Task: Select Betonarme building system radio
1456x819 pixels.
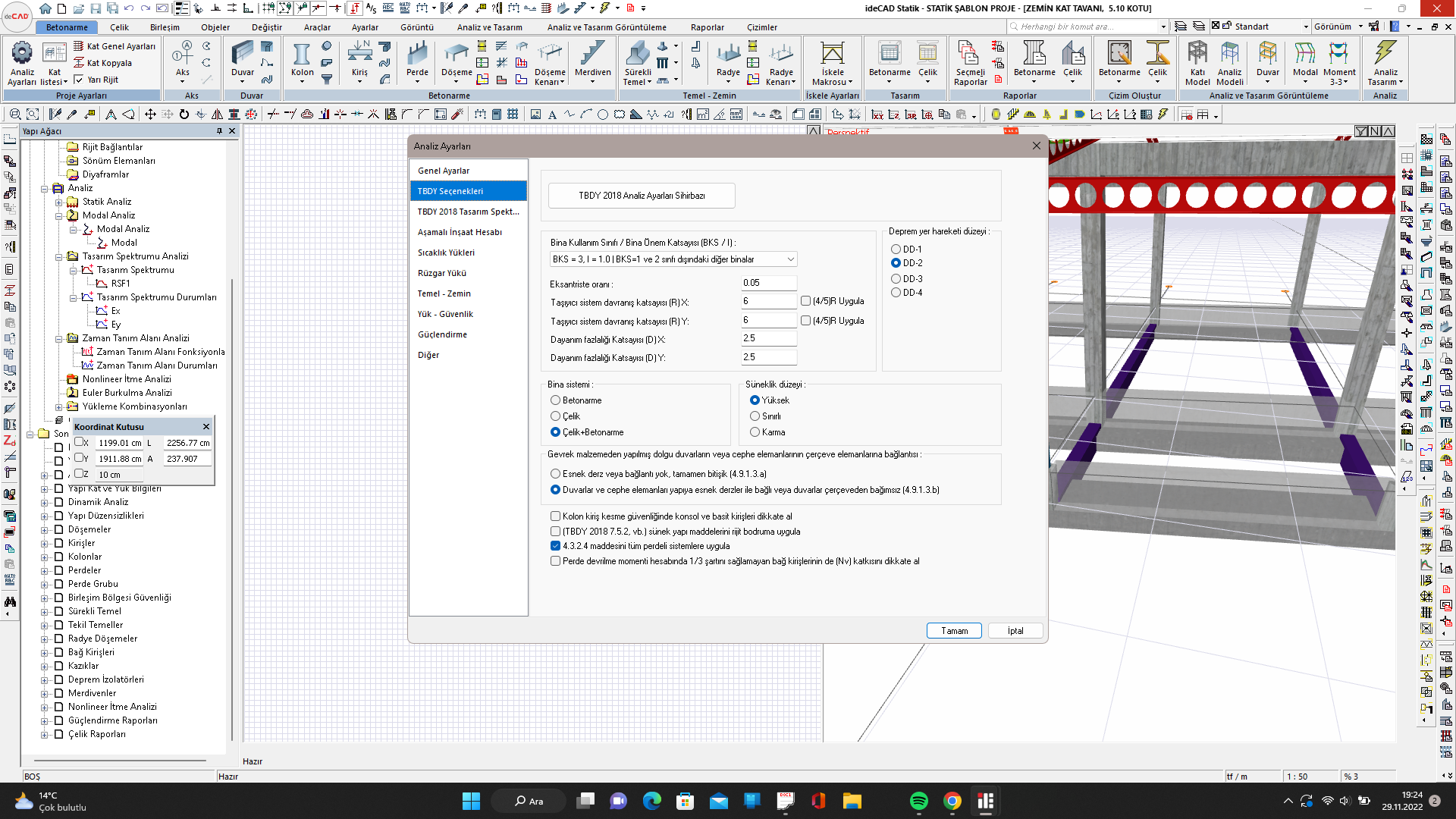Action: [x=556, y=400]
